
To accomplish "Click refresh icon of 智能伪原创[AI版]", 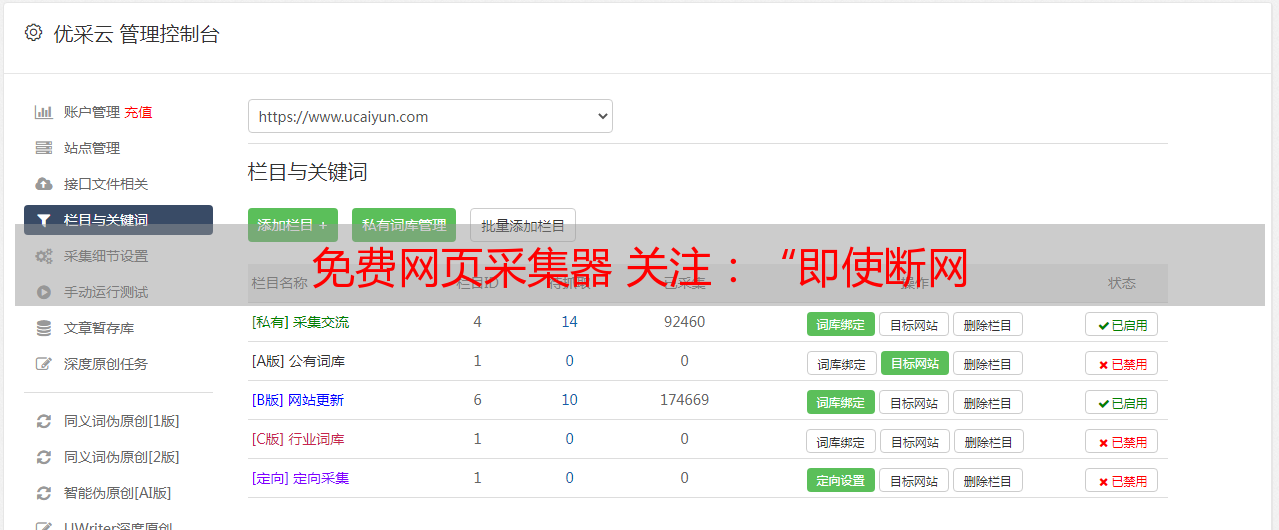I will 43,493.
